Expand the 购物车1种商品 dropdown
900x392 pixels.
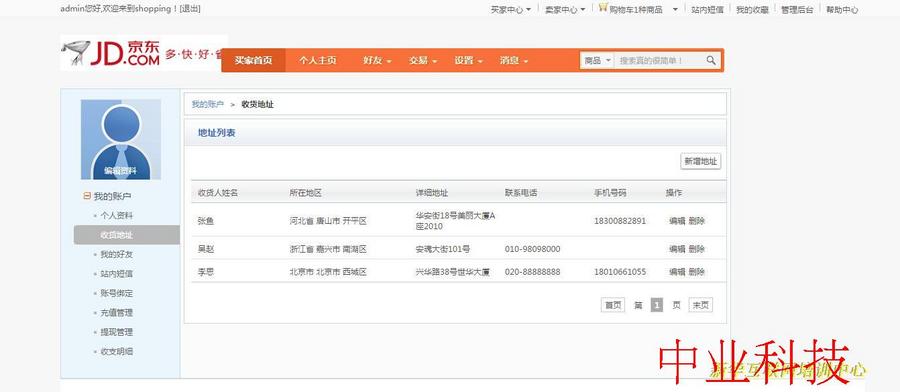(x=675, y=10)
